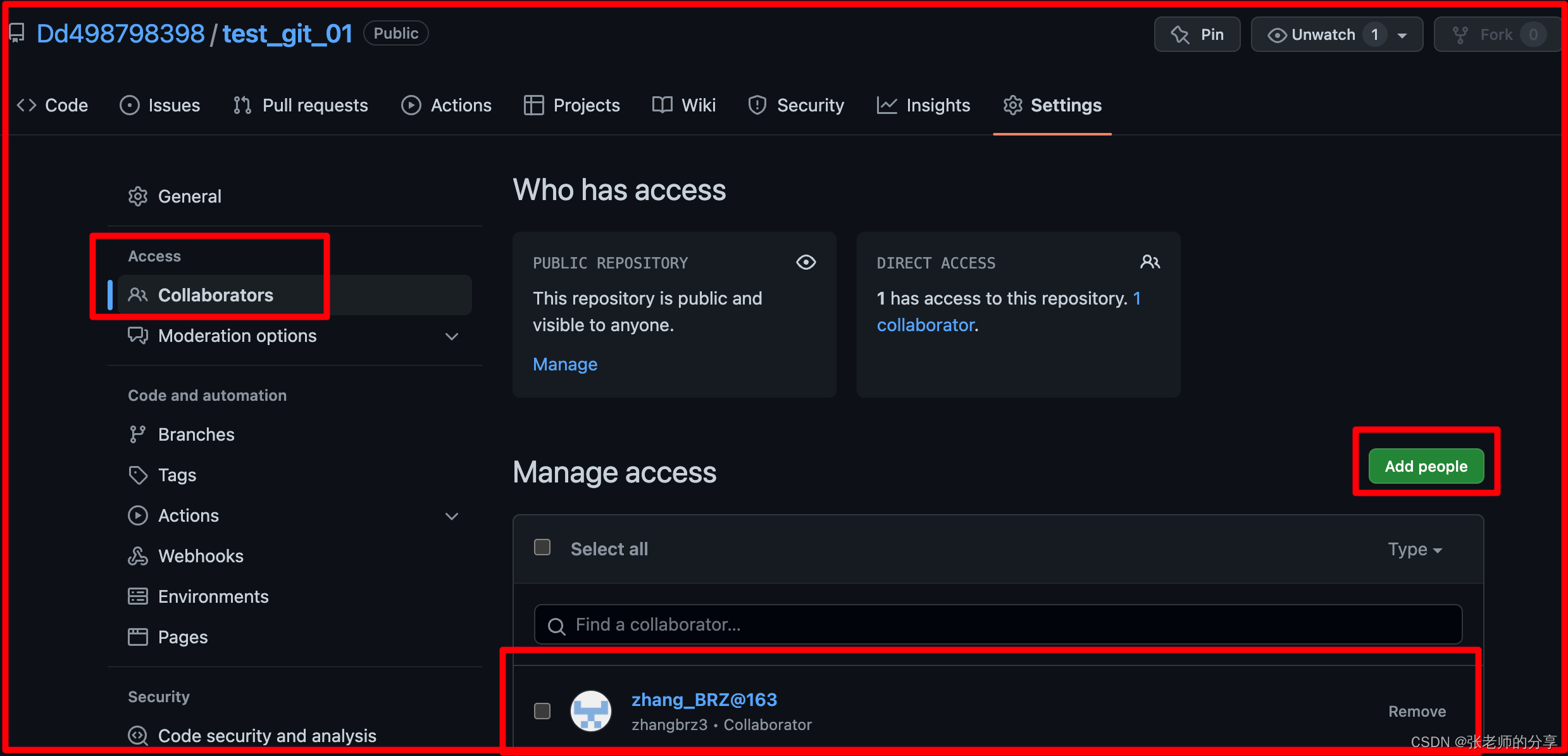The width and height of the screenshot is (1568, 756).
Task: Click the General settings gear icon
Action: pyautogui.click(x=137, y=196)
